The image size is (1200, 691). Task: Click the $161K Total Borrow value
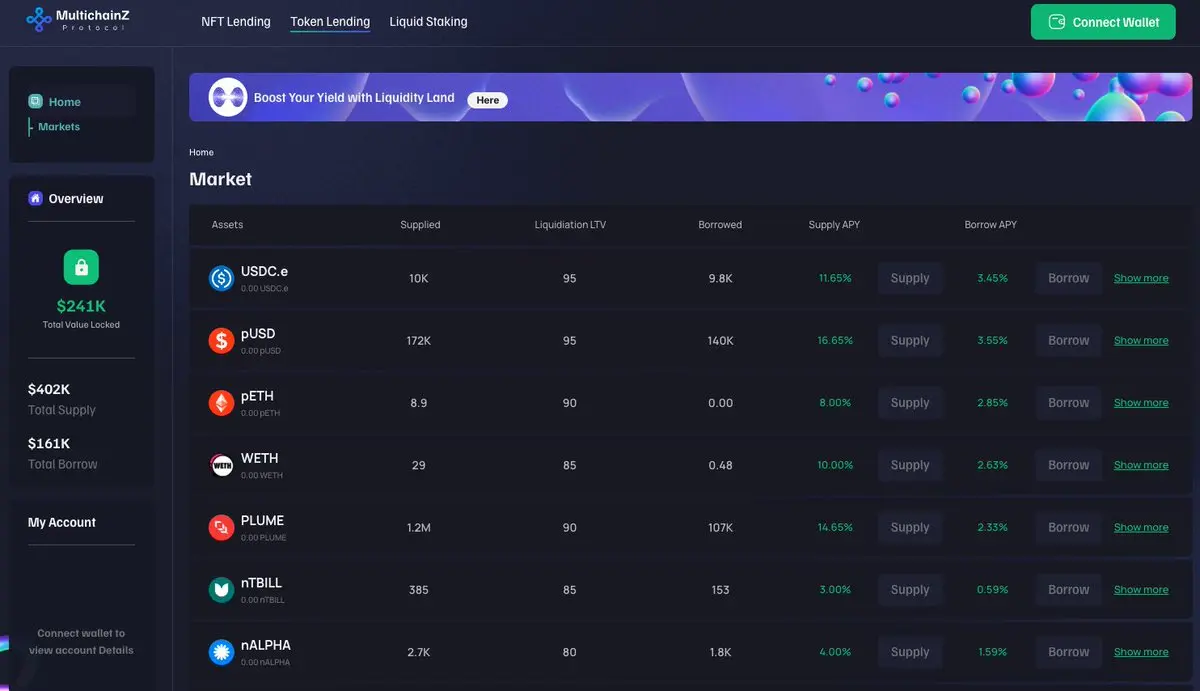pos(49,443)
